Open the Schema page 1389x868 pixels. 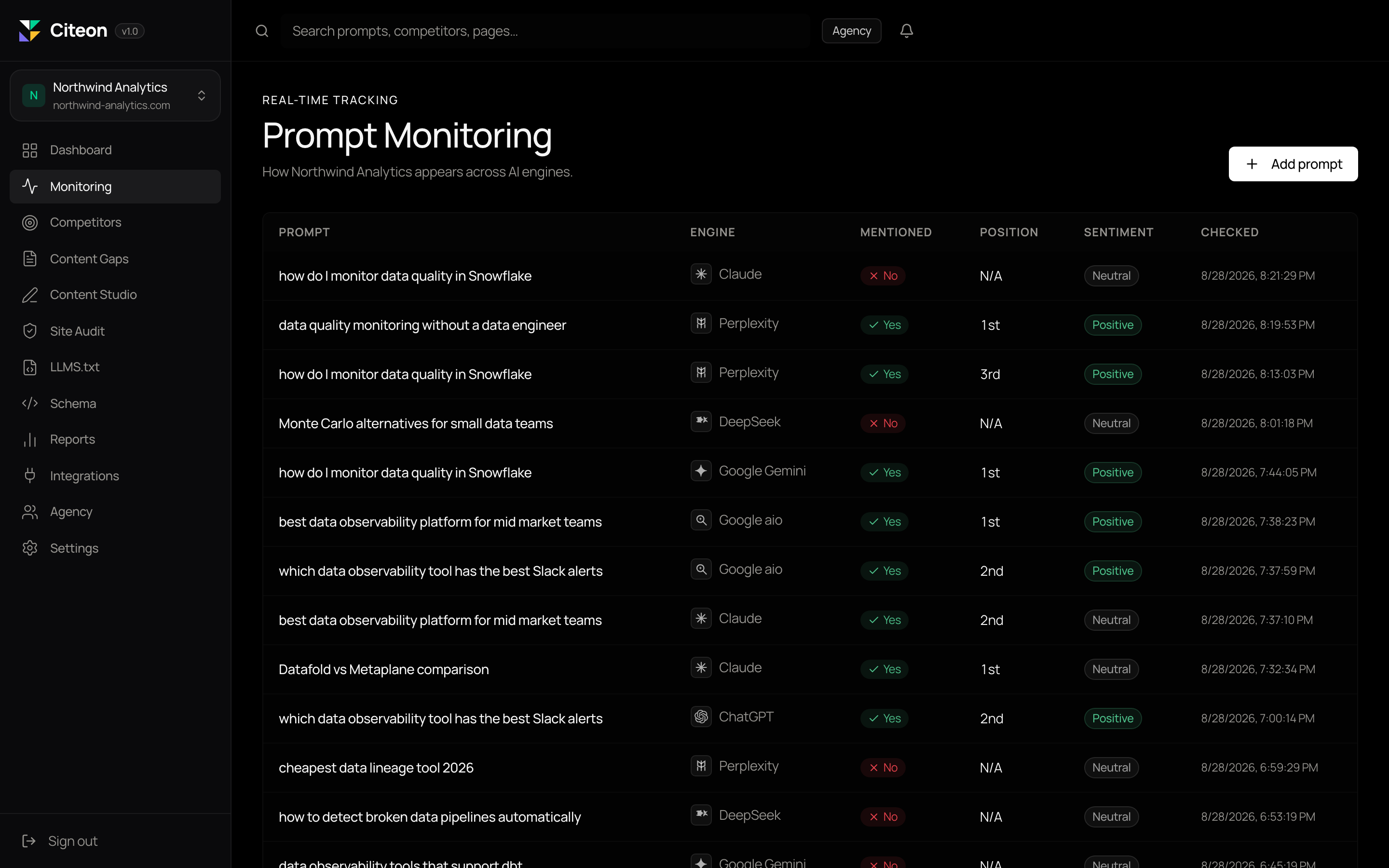[x=115, y=404]
